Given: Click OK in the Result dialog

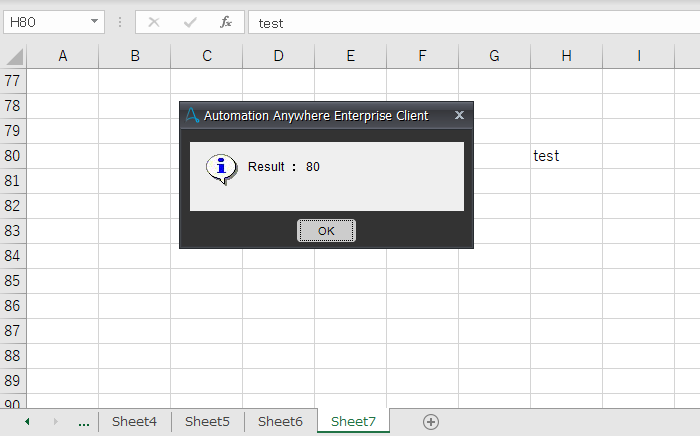Looking at the screenshot, I should pyautogui.click(x=326, y=231).
